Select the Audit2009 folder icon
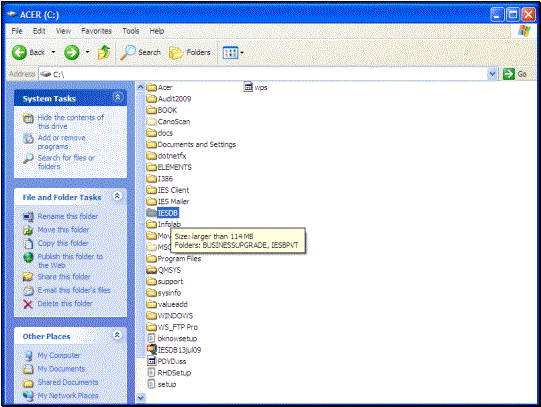The width and height of the screenshot is (541, 407). 151,99
